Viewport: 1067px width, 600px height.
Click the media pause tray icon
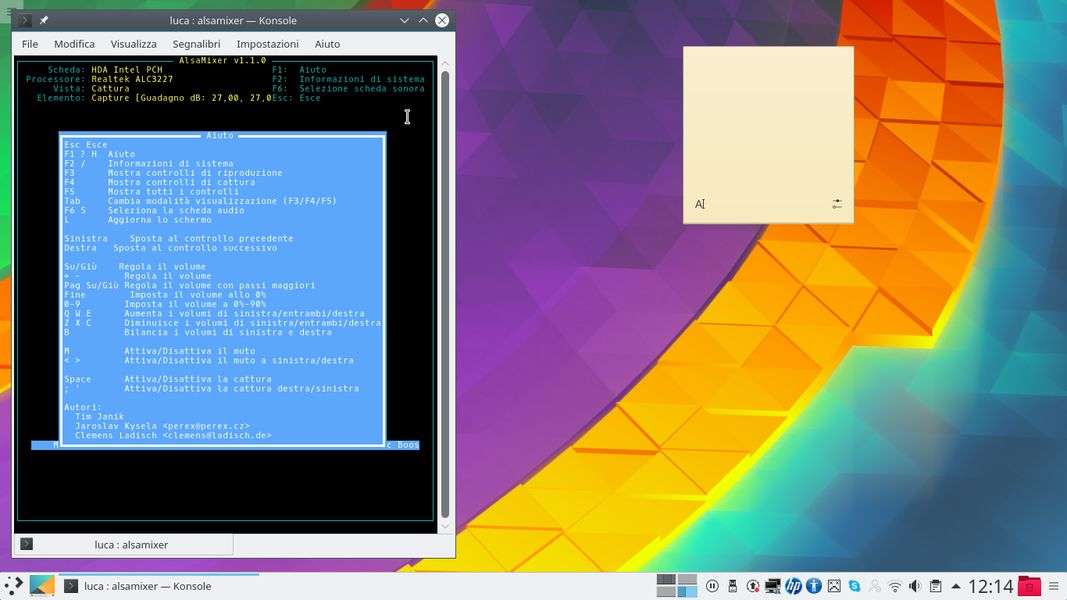point(712,586)
